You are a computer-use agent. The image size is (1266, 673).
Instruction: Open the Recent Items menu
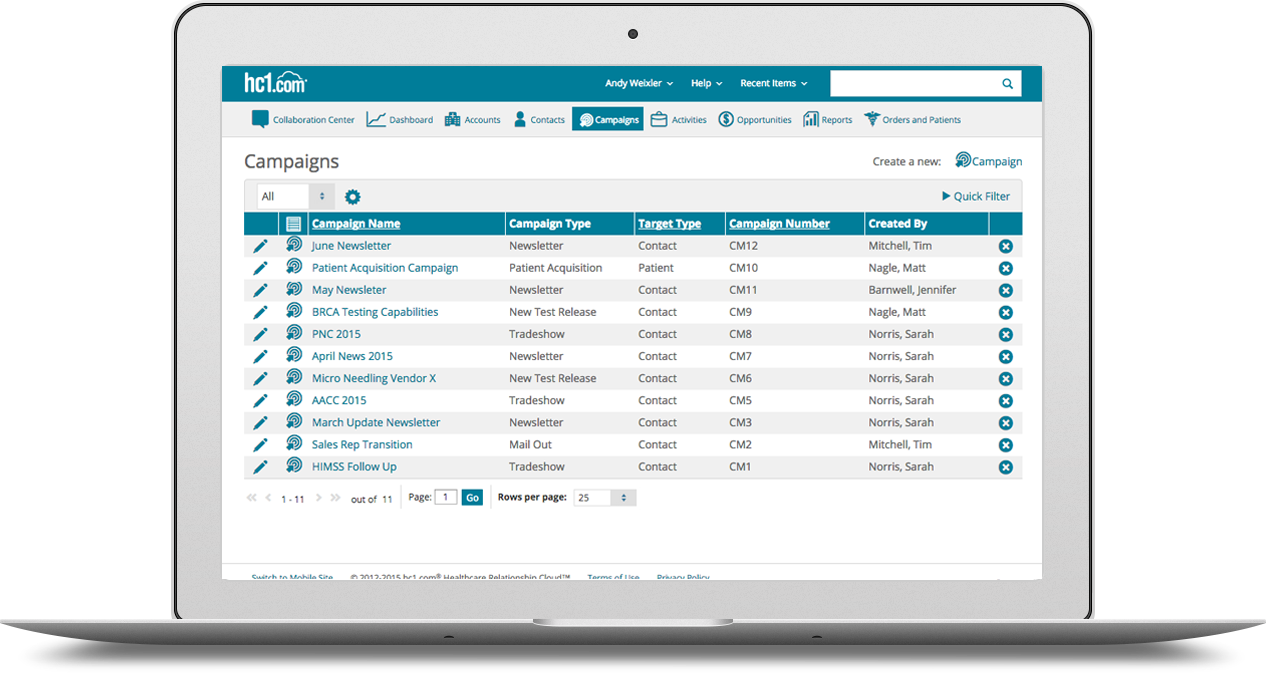coord(773,84)
